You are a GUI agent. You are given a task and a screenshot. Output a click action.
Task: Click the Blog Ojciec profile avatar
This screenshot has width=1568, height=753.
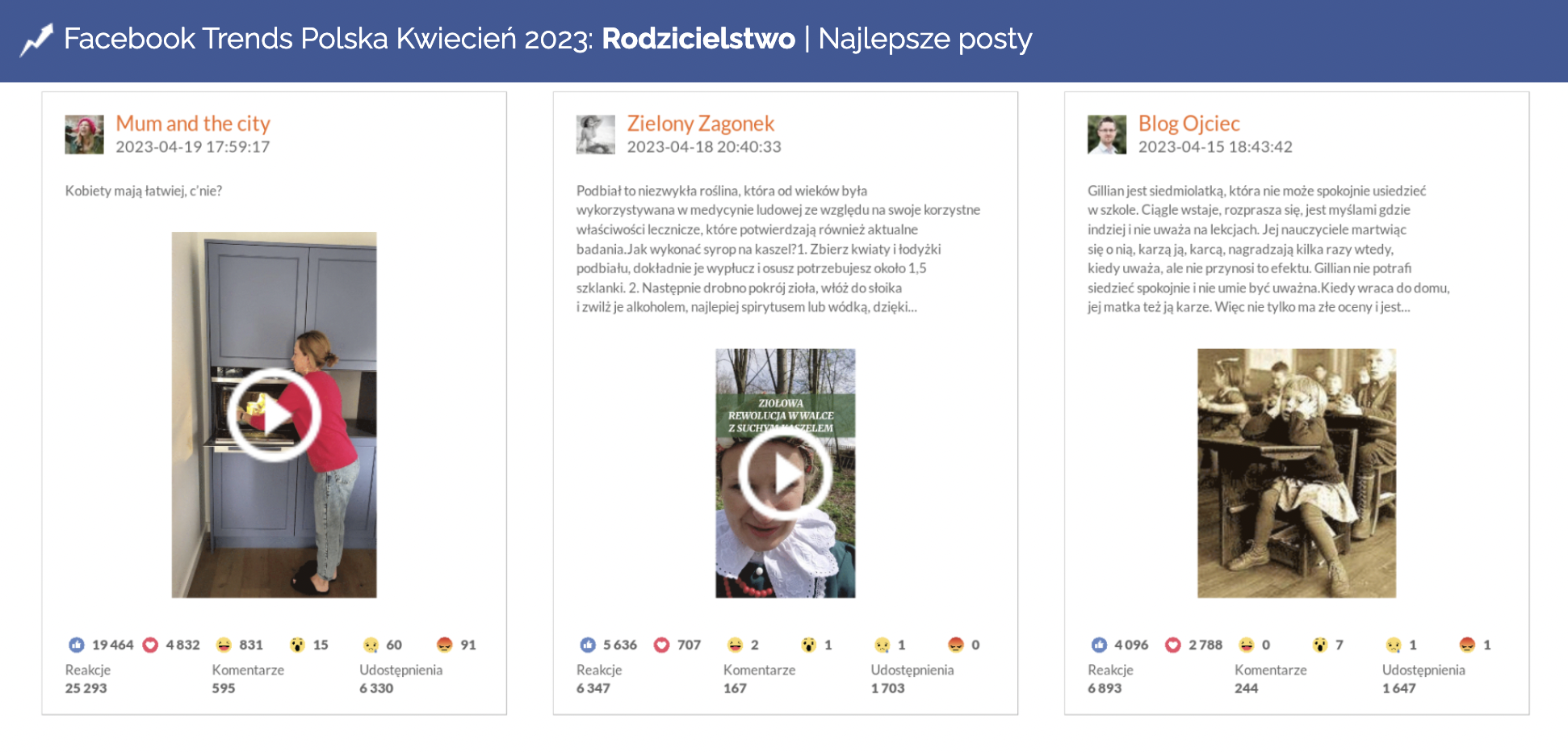pos(1106,134)
